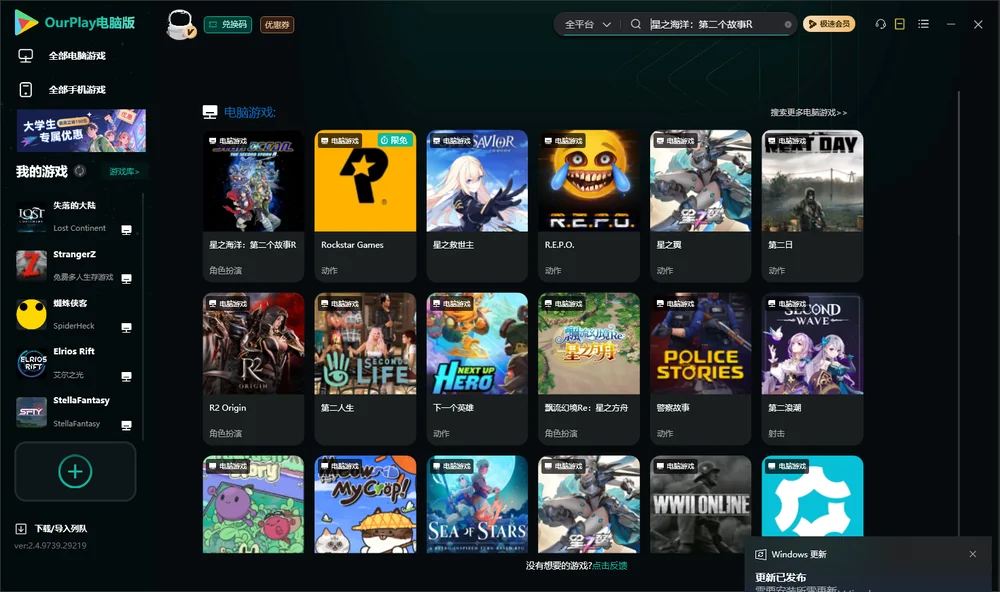
Task: Click the 大学生专属优惠 banner
Action: pyautogui.click(x=82, y=131)
